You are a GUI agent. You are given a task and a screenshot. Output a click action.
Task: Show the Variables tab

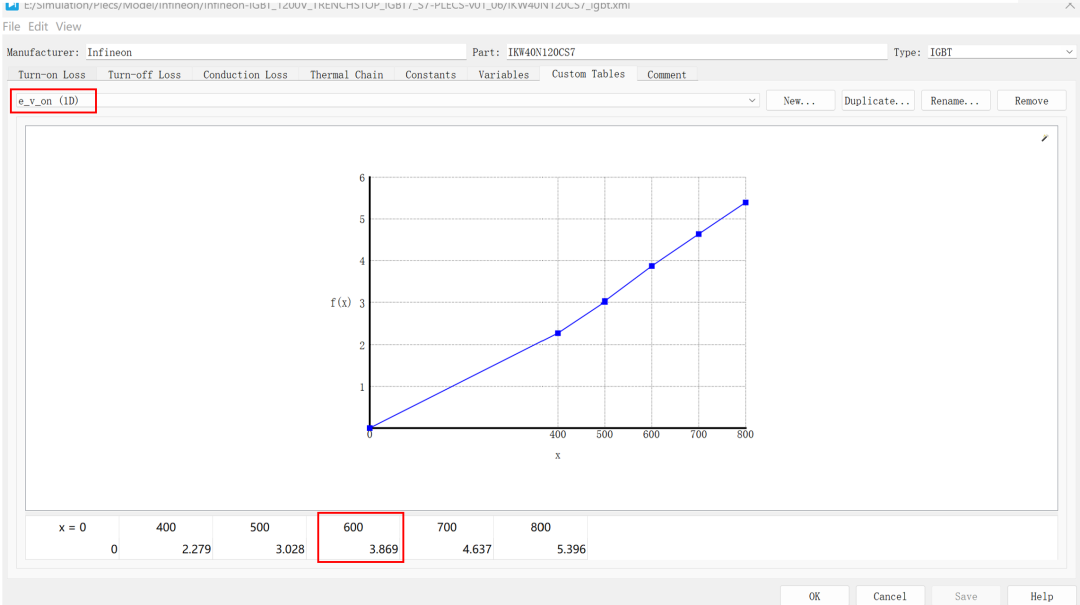(x=503, y=74)
